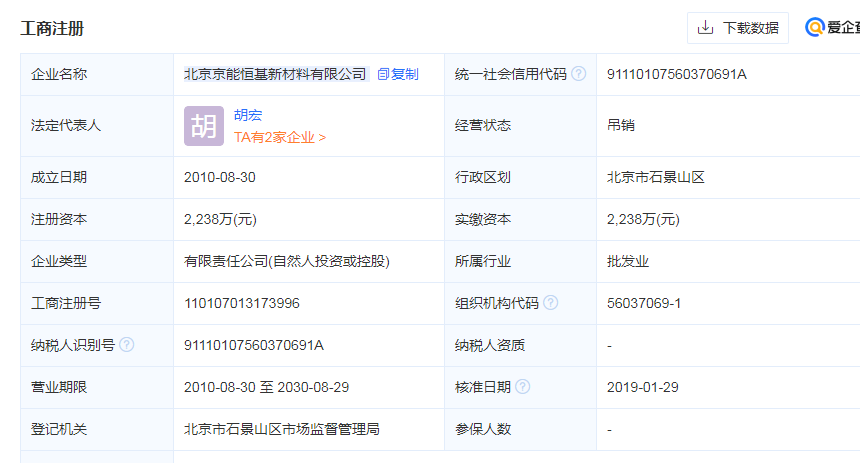
Task: Click help icon beside 纳税人识别号
Action: click(127, 345)
